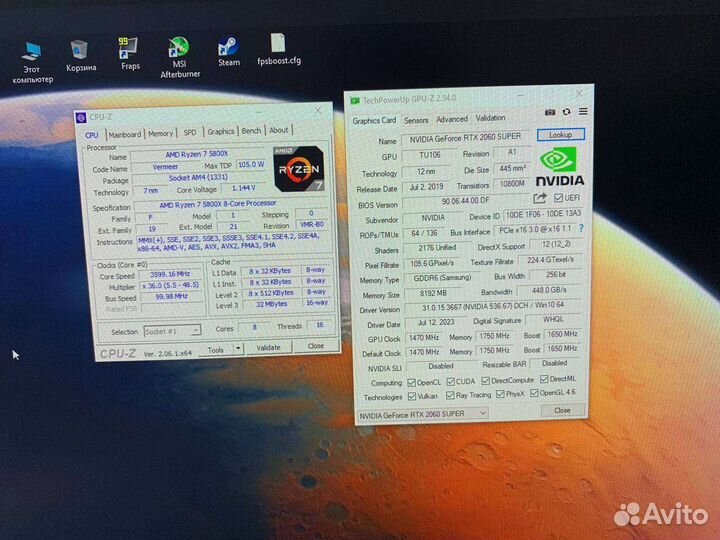720x540 pixels.
Task: Open the Recycle Bin (Корзина) icon
Action: (81, 50)
